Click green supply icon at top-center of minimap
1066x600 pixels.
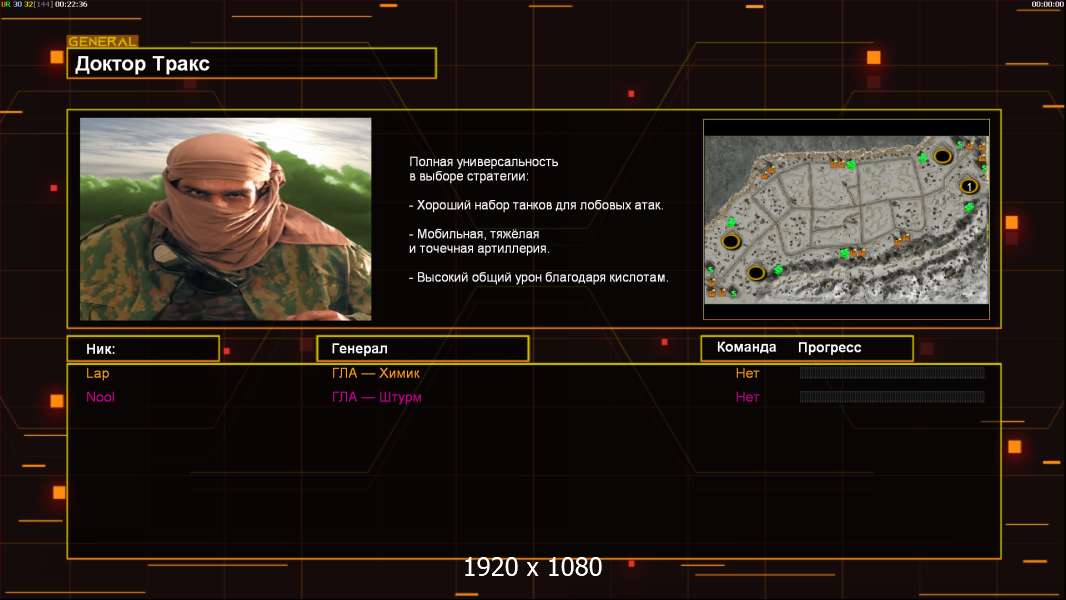pos(850,164)
